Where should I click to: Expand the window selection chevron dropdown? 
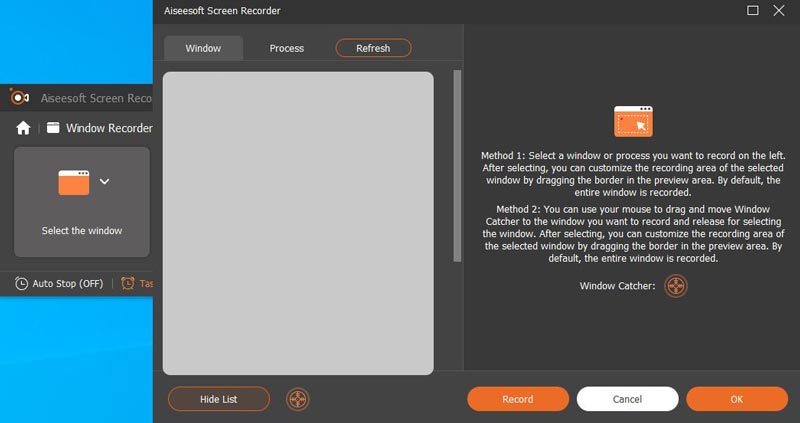[104, 182]
